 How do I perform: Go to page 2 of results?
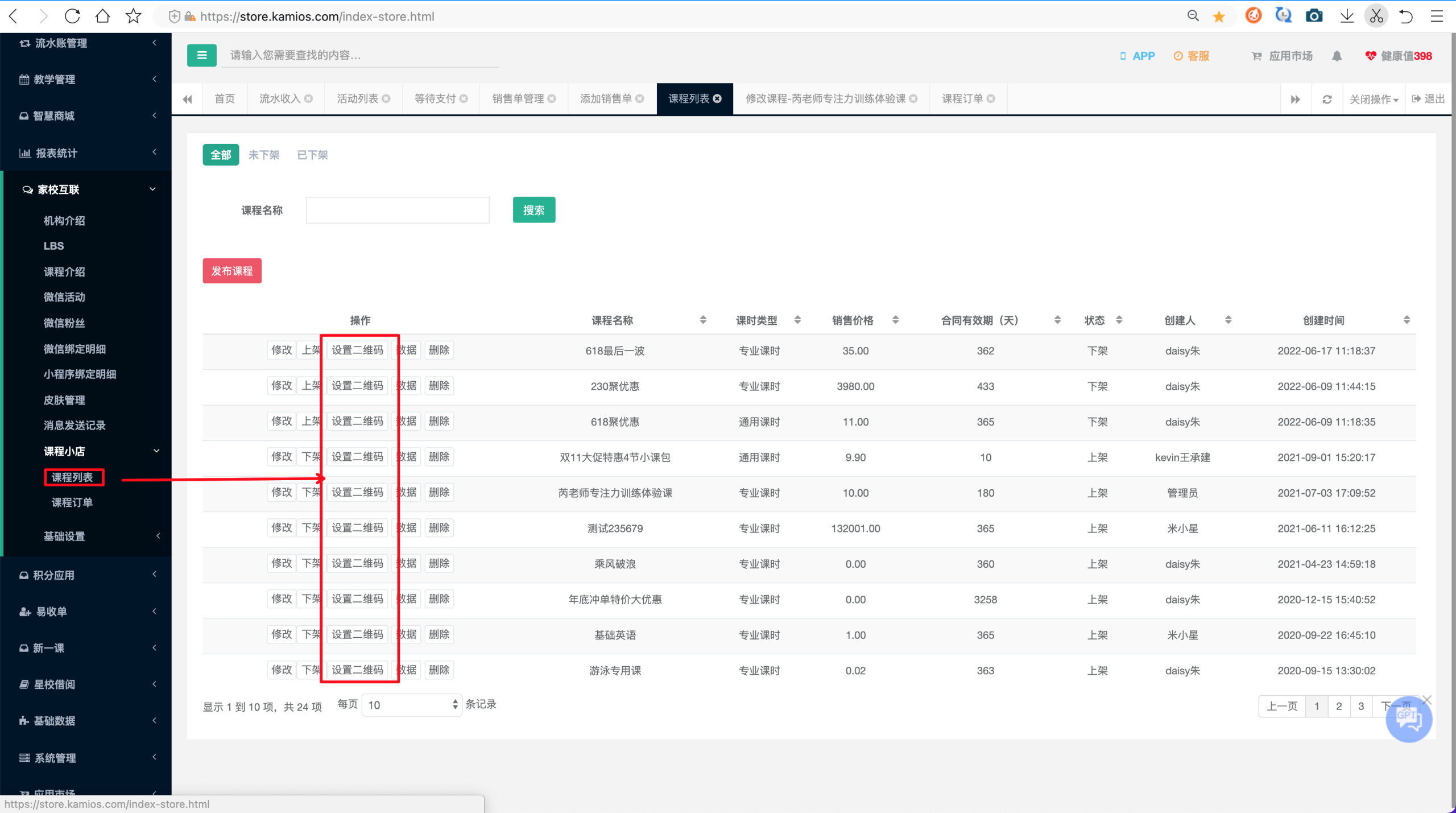[1339, 706]
